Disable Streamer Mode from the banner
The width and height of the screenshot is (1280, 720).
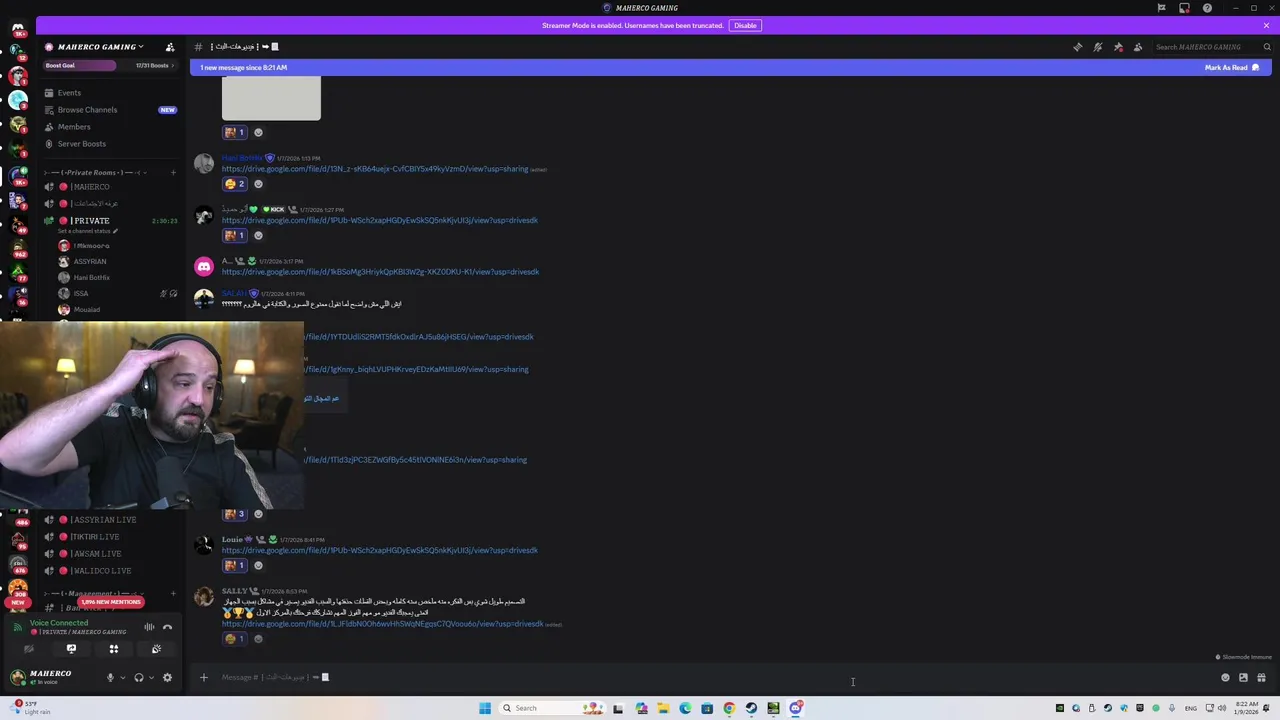coord(745,25)
